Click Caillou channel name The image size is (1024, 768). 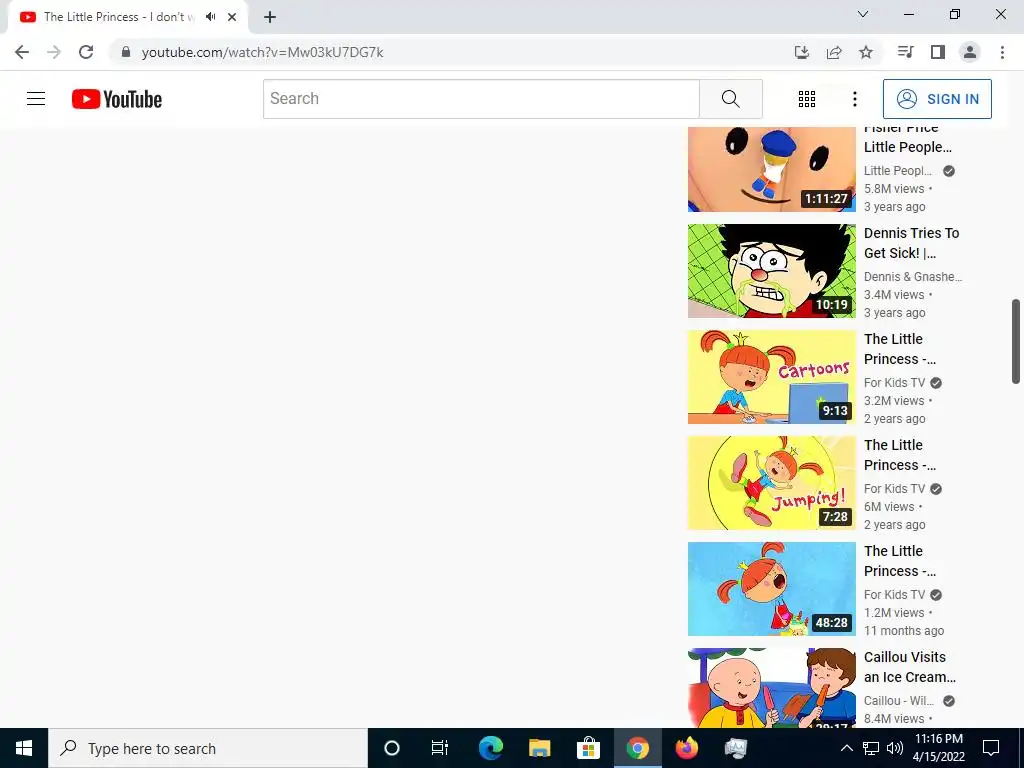(x=899, y=701)
